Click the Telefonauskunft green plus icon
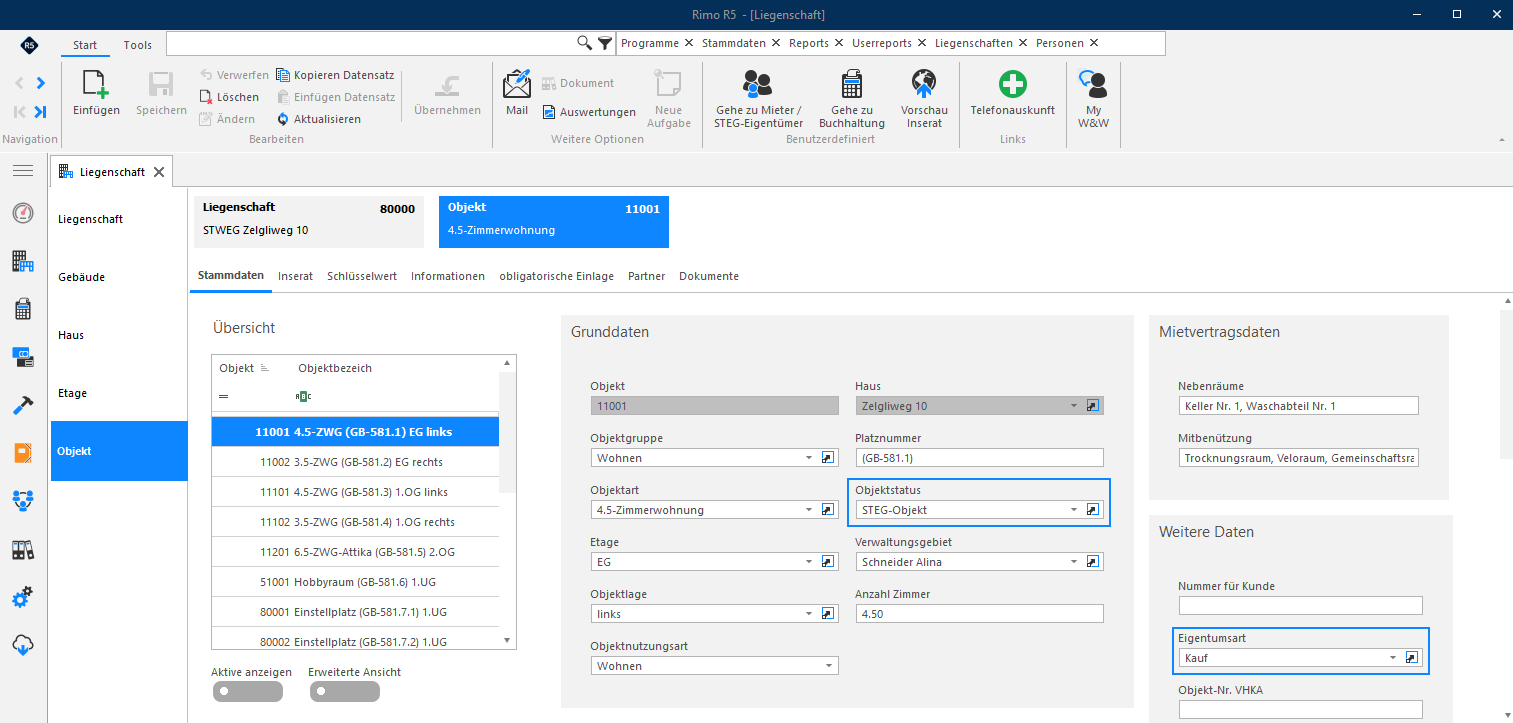Screen dimensions: 1513x723 click(1013, 84)
